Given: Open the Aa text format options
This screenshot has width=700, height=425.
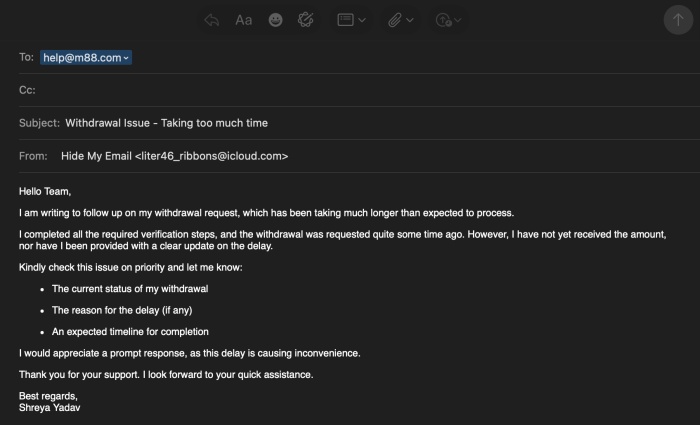Looking at the screenshot, I should pyautogui.click(x=243, y=20).
